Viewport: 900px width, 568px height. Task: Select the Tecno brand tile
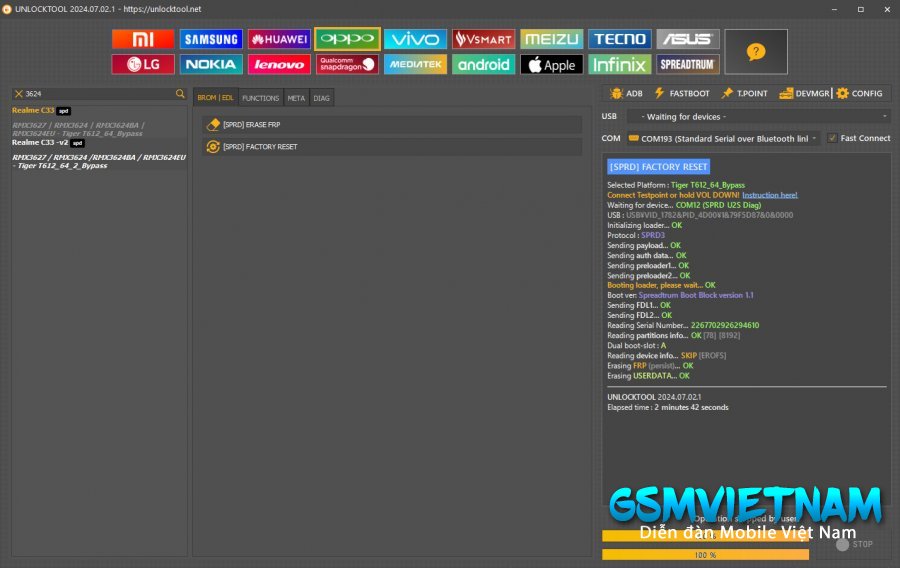[x=620, y=39]
